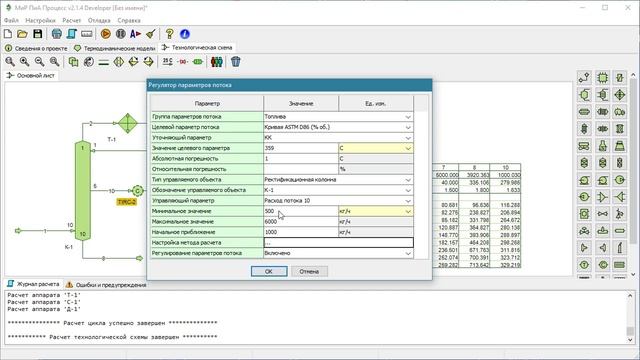Clear results with the broom icon

coord(151,34)
